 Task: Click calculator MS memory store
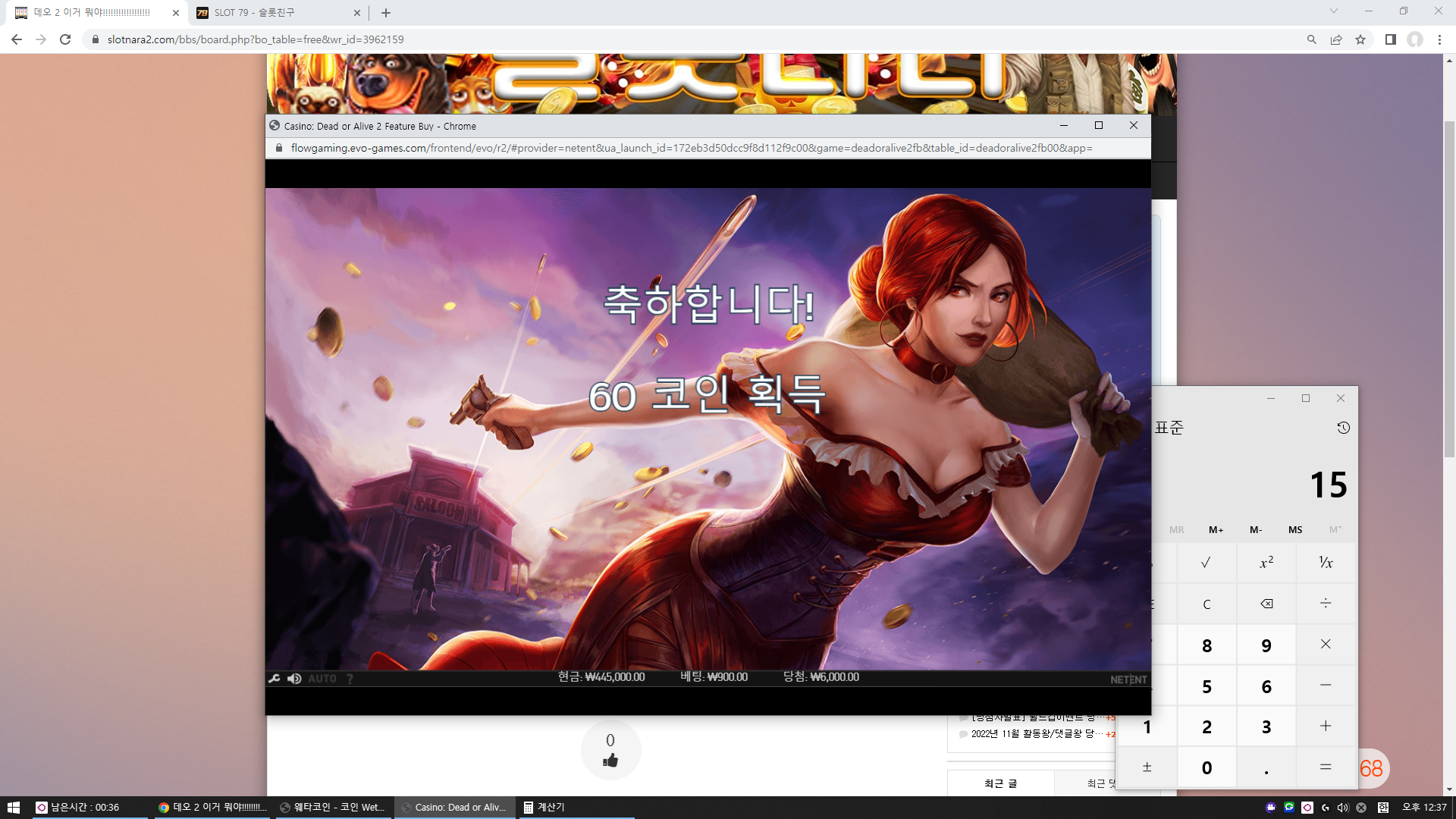1295,529
